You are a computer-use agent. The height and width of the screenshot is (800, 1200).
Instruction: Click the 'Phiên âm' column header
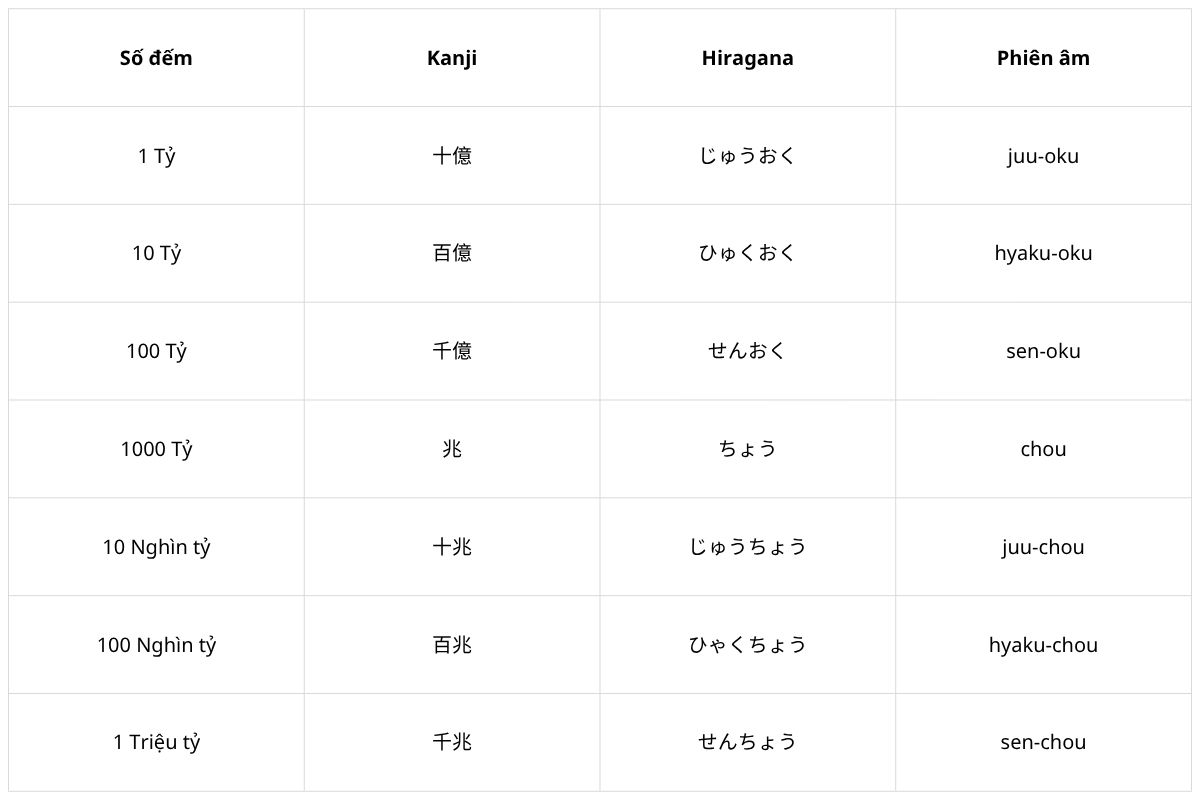tap(1043, 58)
